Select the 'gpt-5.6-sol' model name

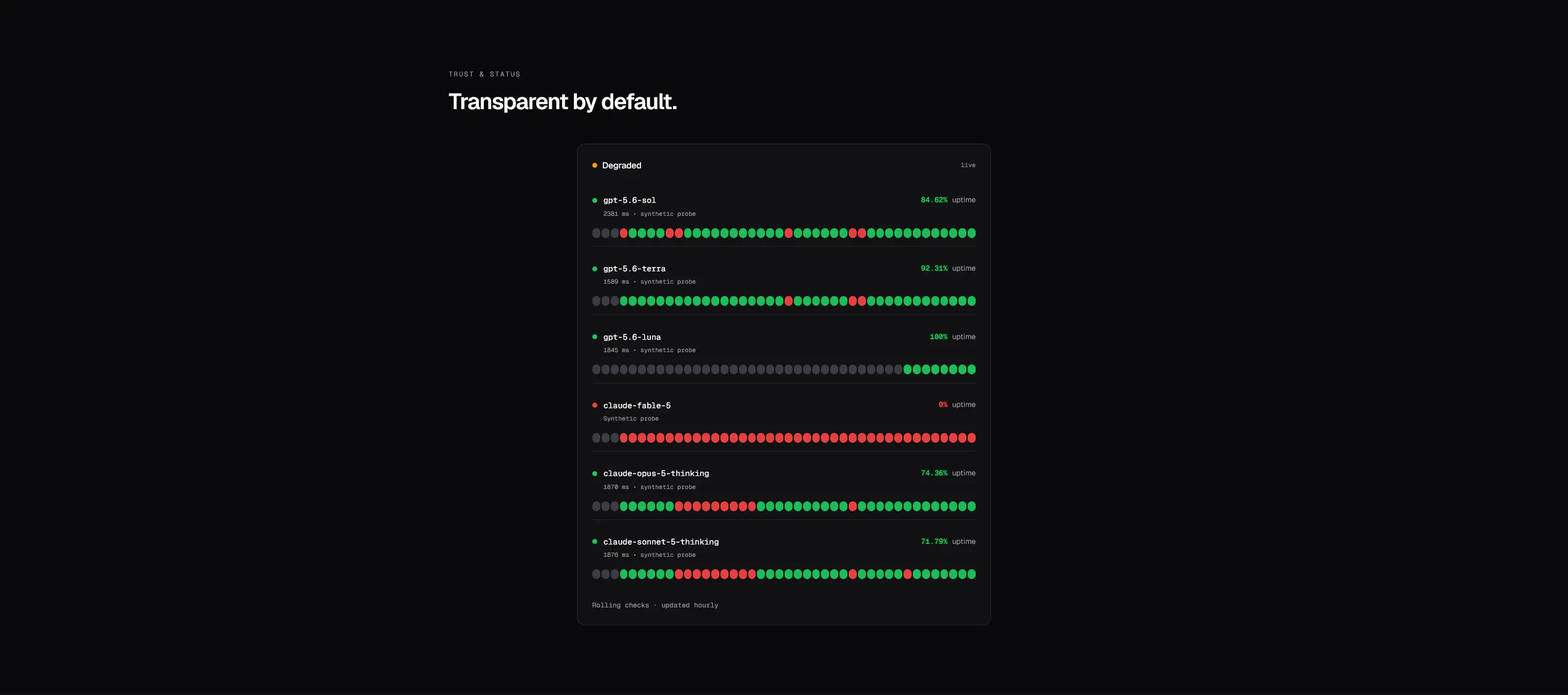629,200
